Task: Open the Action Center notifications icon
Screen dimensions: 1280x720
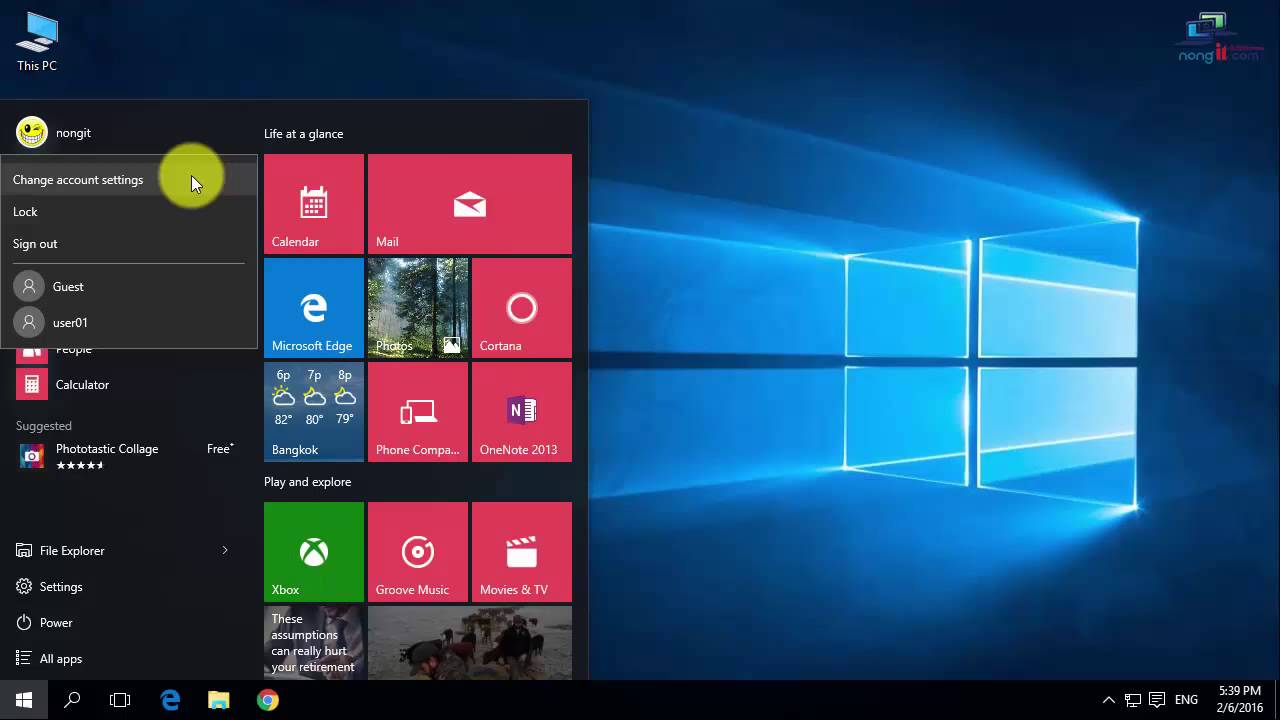Action: 1157,700
